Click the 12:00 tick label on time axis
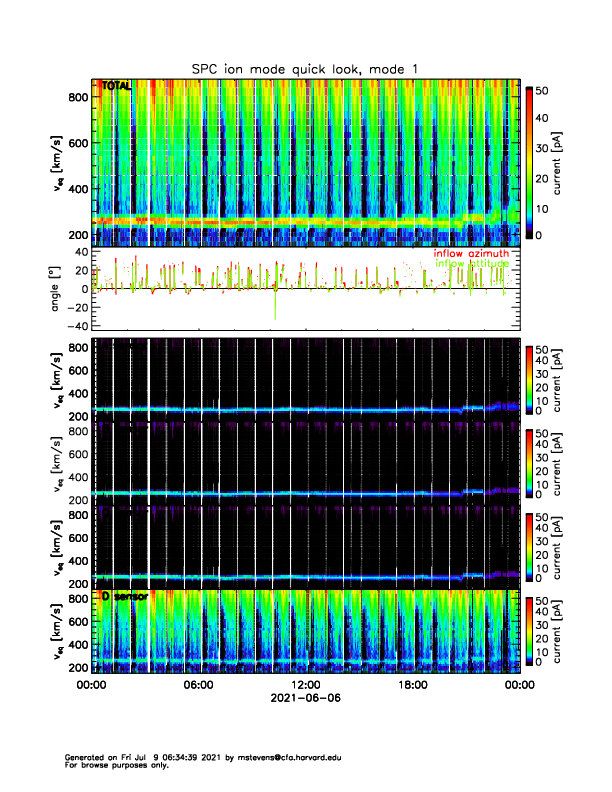612x792 pixels. tap(305, 685)
